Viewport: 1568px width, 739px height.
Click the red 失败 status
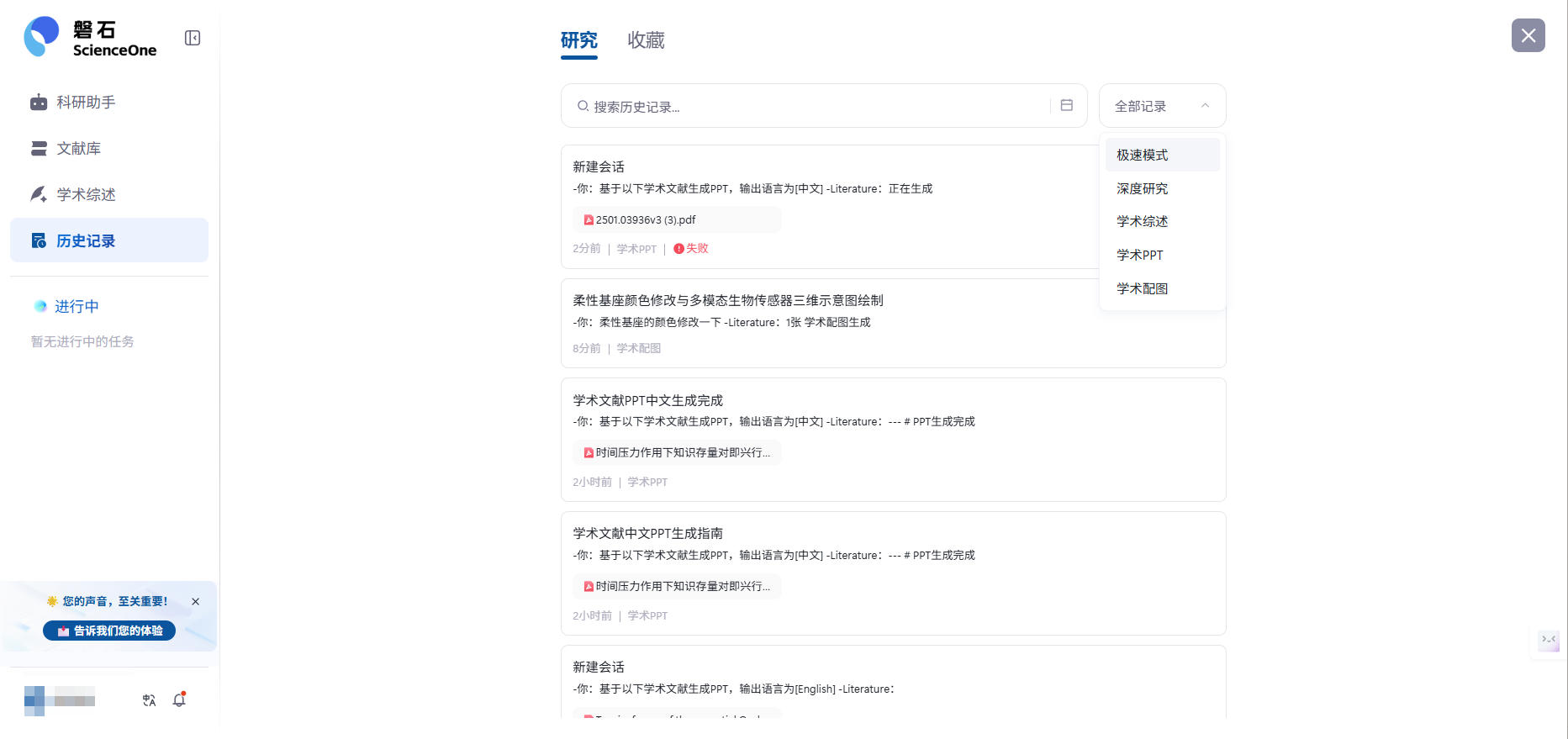691,248
